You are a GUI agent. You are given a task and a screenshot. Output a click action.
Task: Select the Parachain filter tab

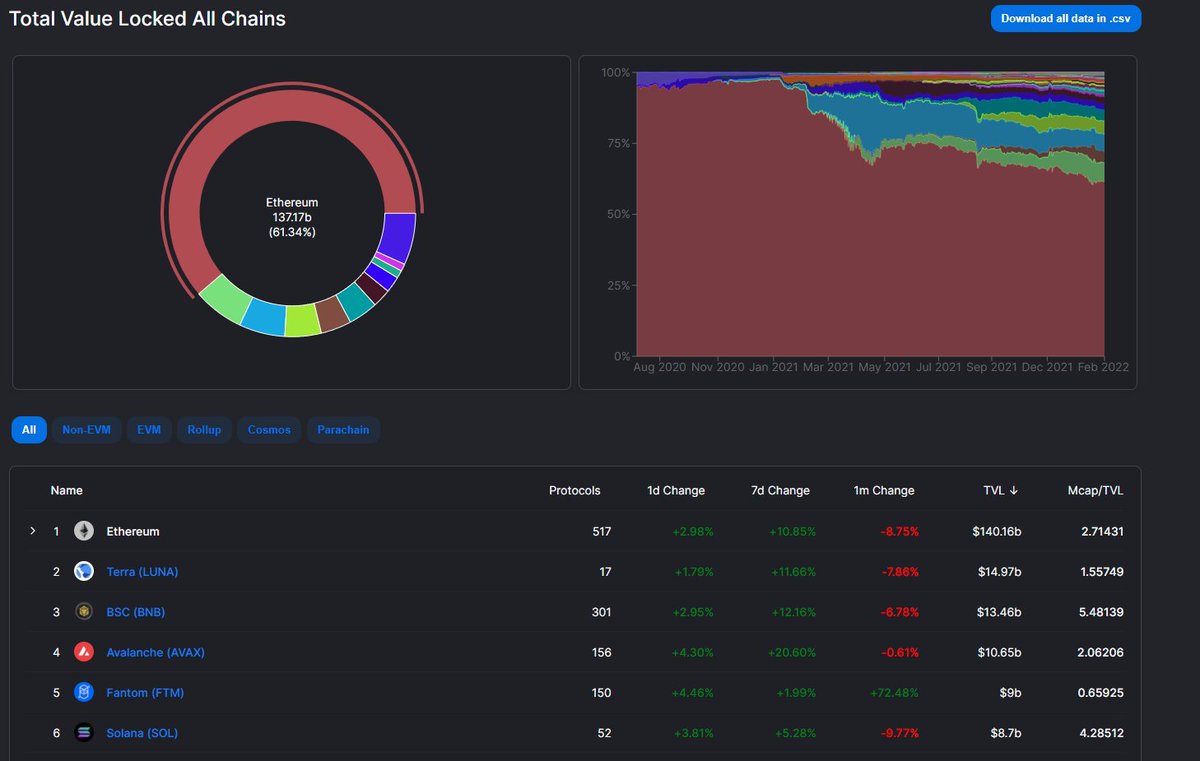[x=343, y=430]
